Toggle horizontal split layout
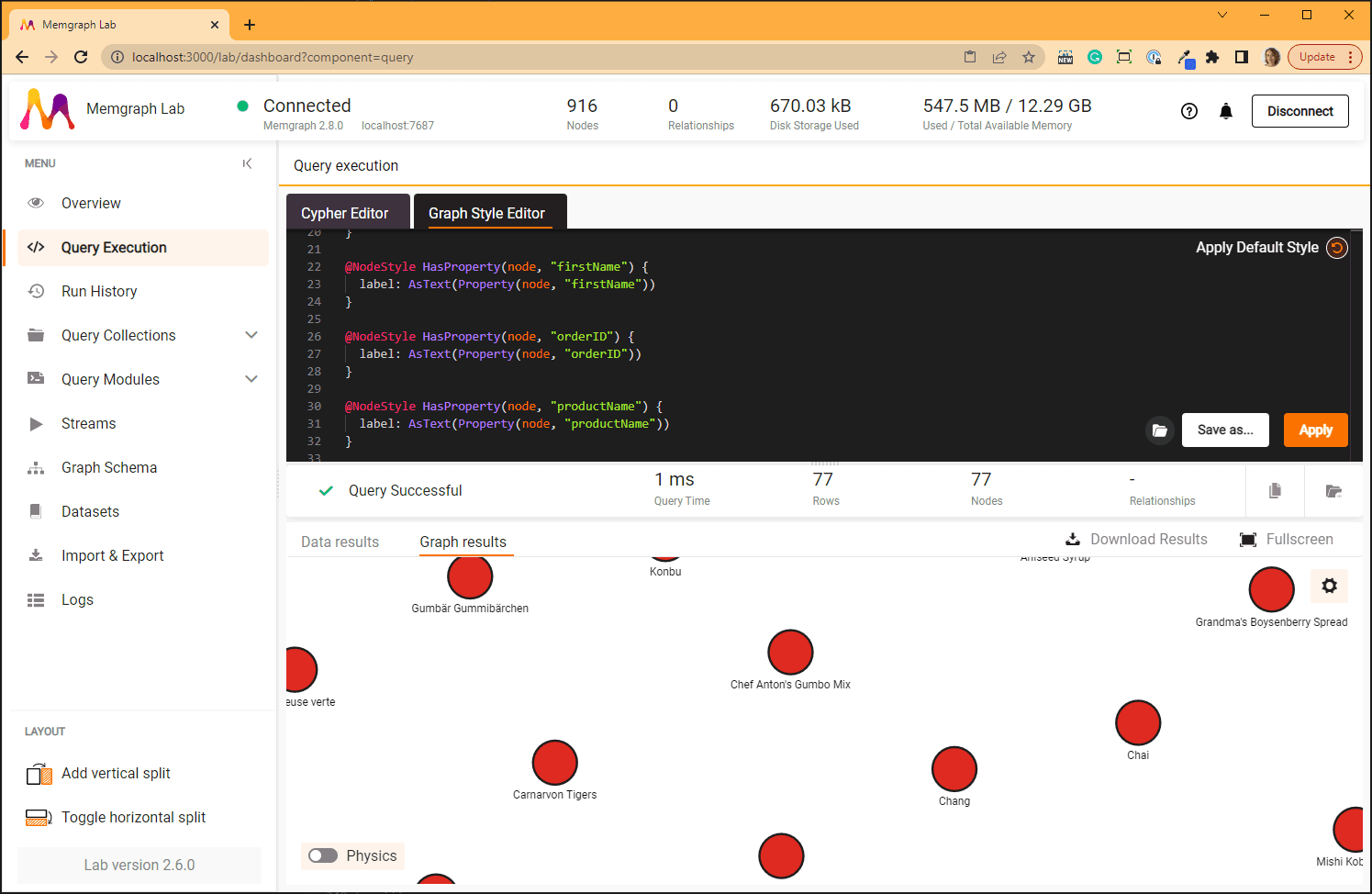 click(x=133, y=817)
